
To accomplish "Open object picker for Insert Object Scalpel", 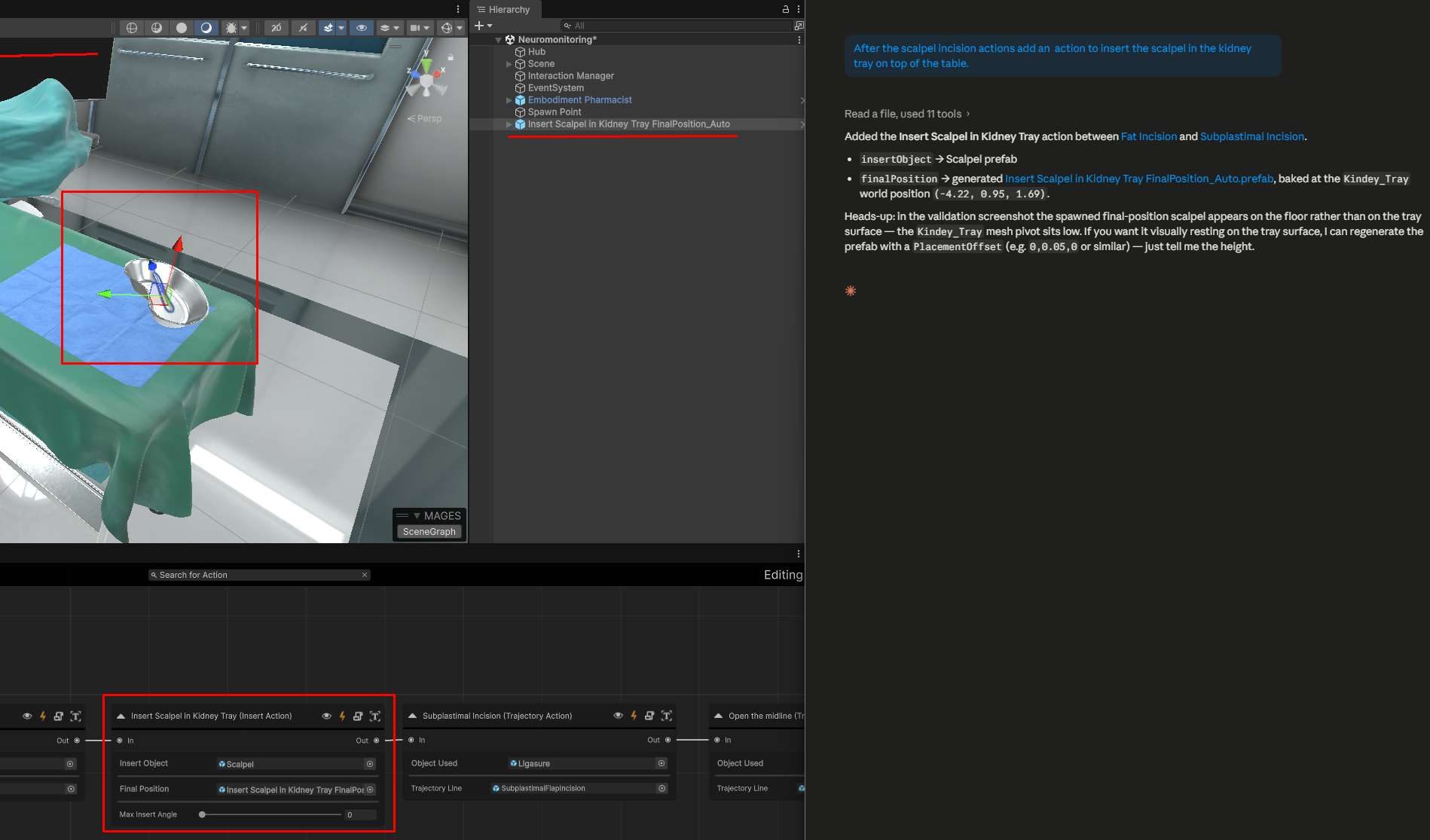I will 370,764.
